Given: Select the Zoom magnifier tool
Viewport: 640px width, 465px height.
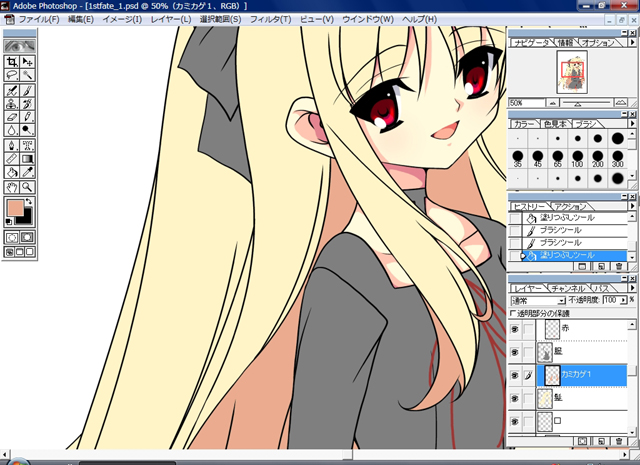Looking at the screenshot, I should pos(27,187).
